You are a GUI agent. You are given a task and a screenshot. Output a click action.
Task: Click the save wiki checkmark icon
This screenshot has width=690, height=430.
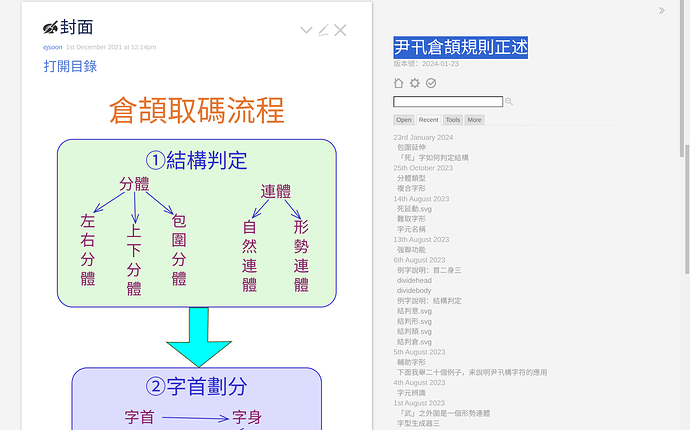tap(431, 83)
